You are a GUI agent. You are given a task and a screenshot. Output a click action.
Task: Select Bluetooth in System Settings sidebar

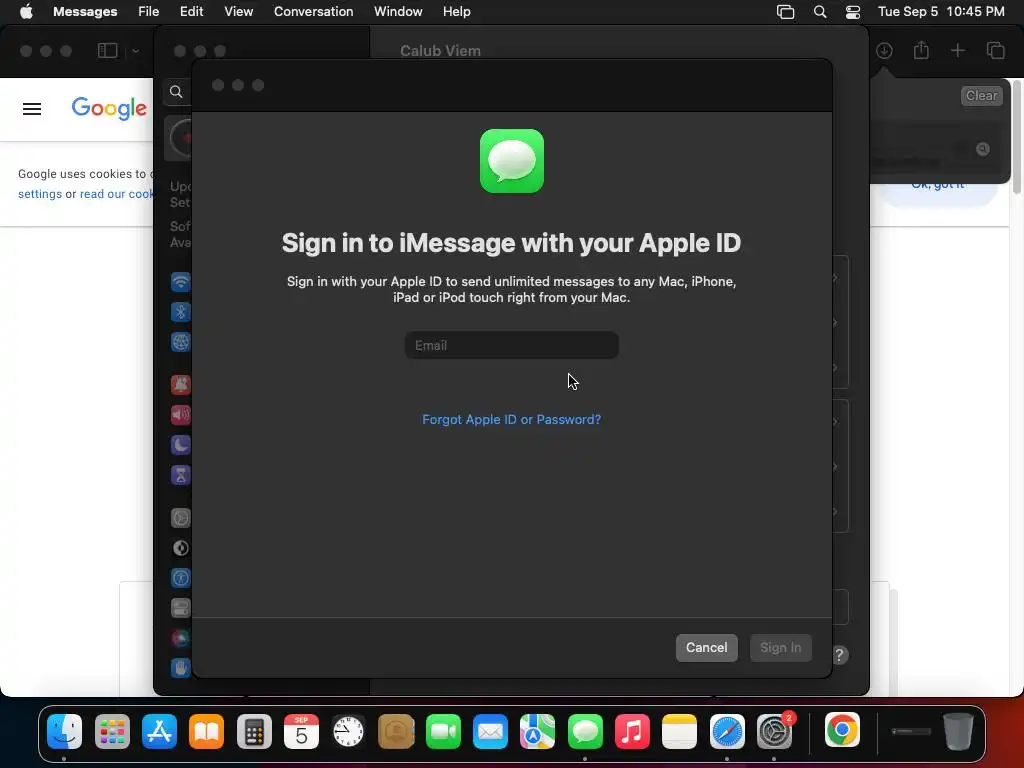180,312
